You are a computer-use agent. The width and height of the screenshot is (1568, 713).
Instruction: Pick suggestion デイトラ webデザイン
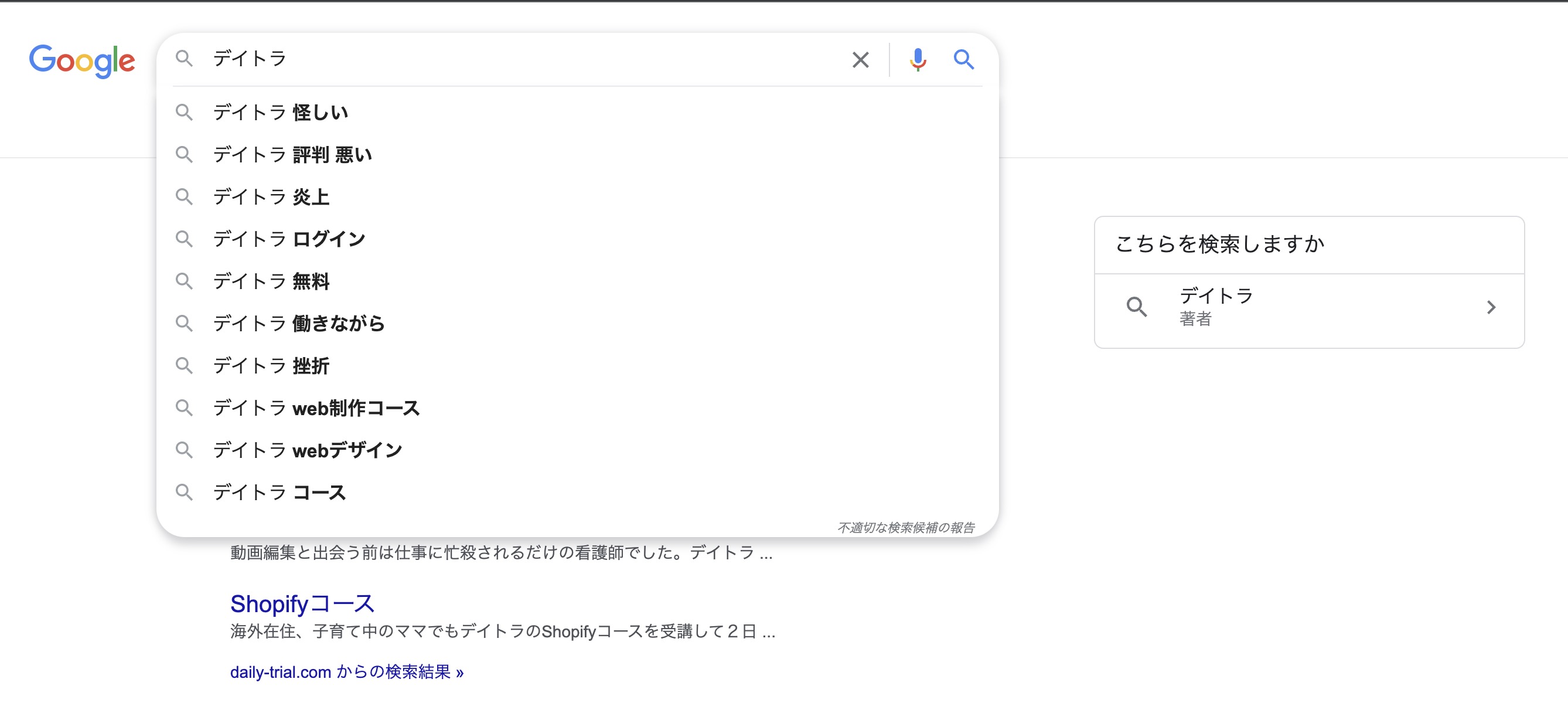pyautogui.click(x=308, y=450)
